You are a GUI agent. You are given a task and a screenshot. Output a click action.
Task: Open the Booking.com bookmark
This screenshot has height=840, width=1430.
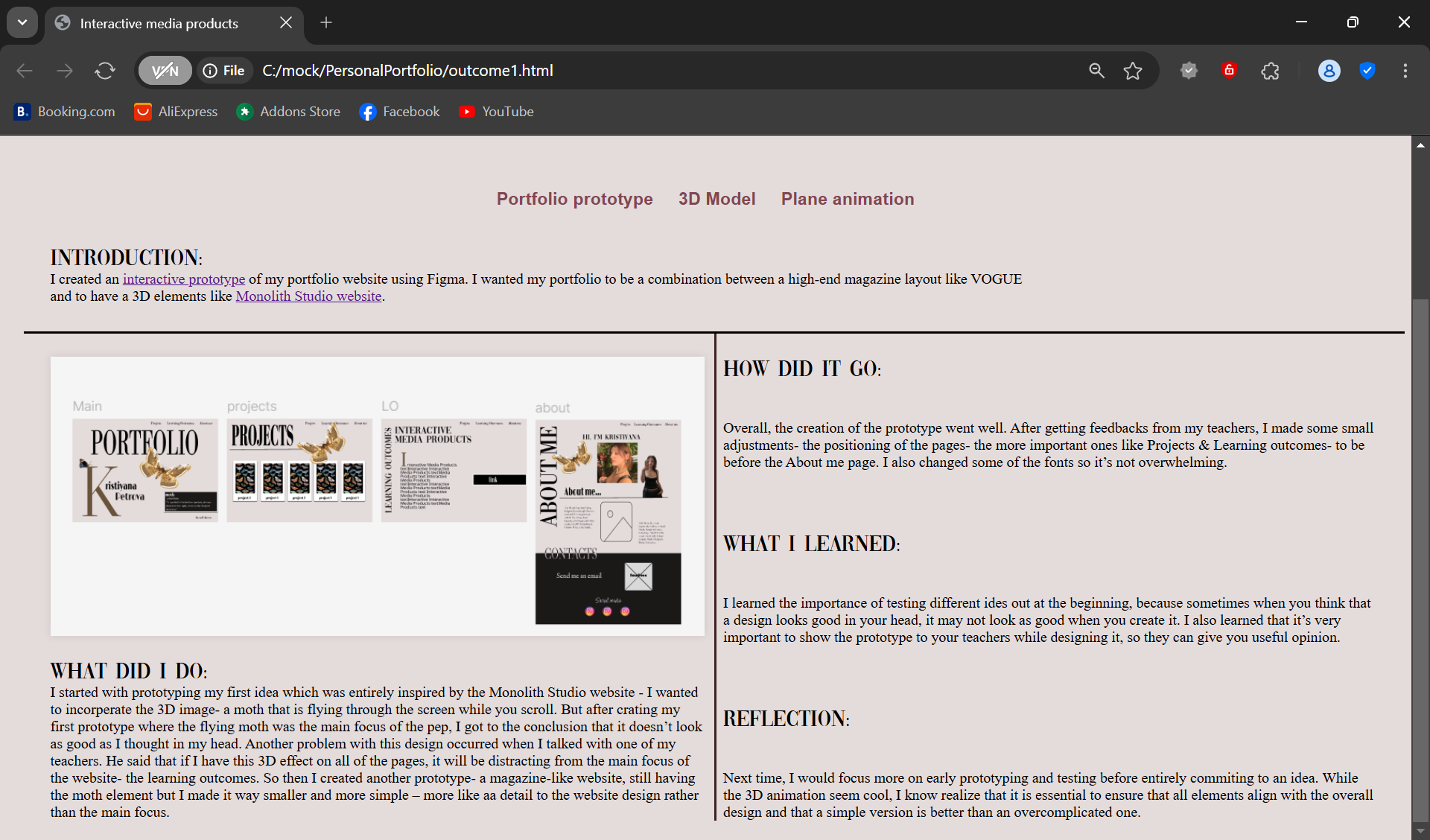click(63, 112)
